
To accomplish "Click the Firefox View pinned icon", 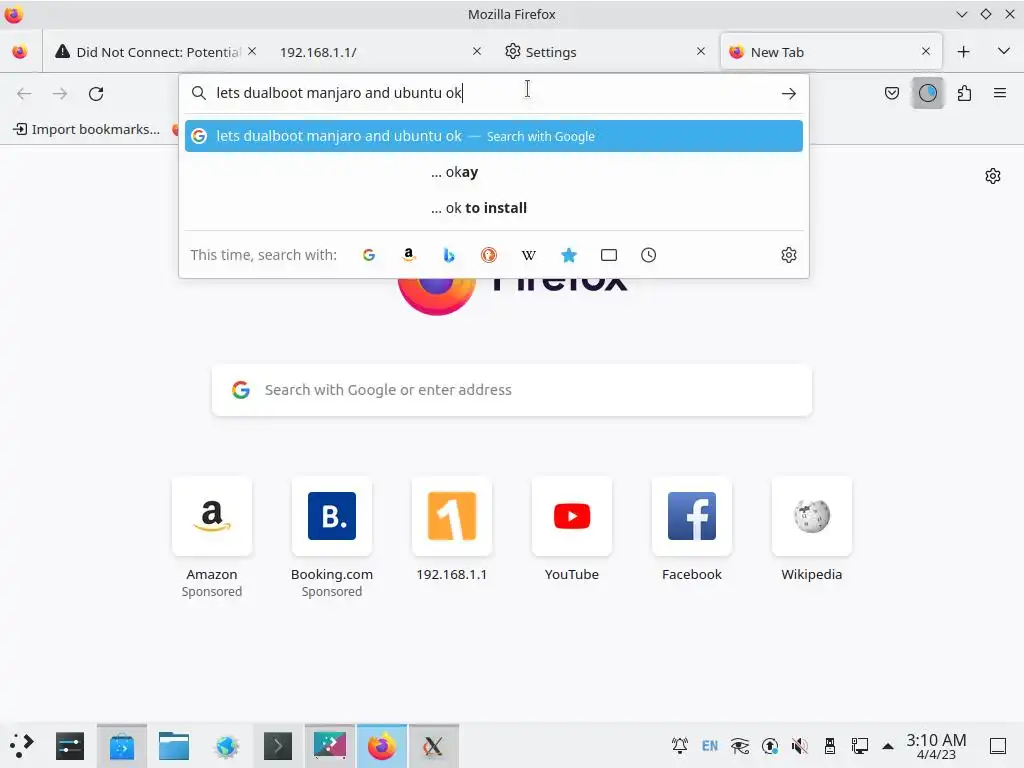I will pyautogui.click(x=20, y=52).
